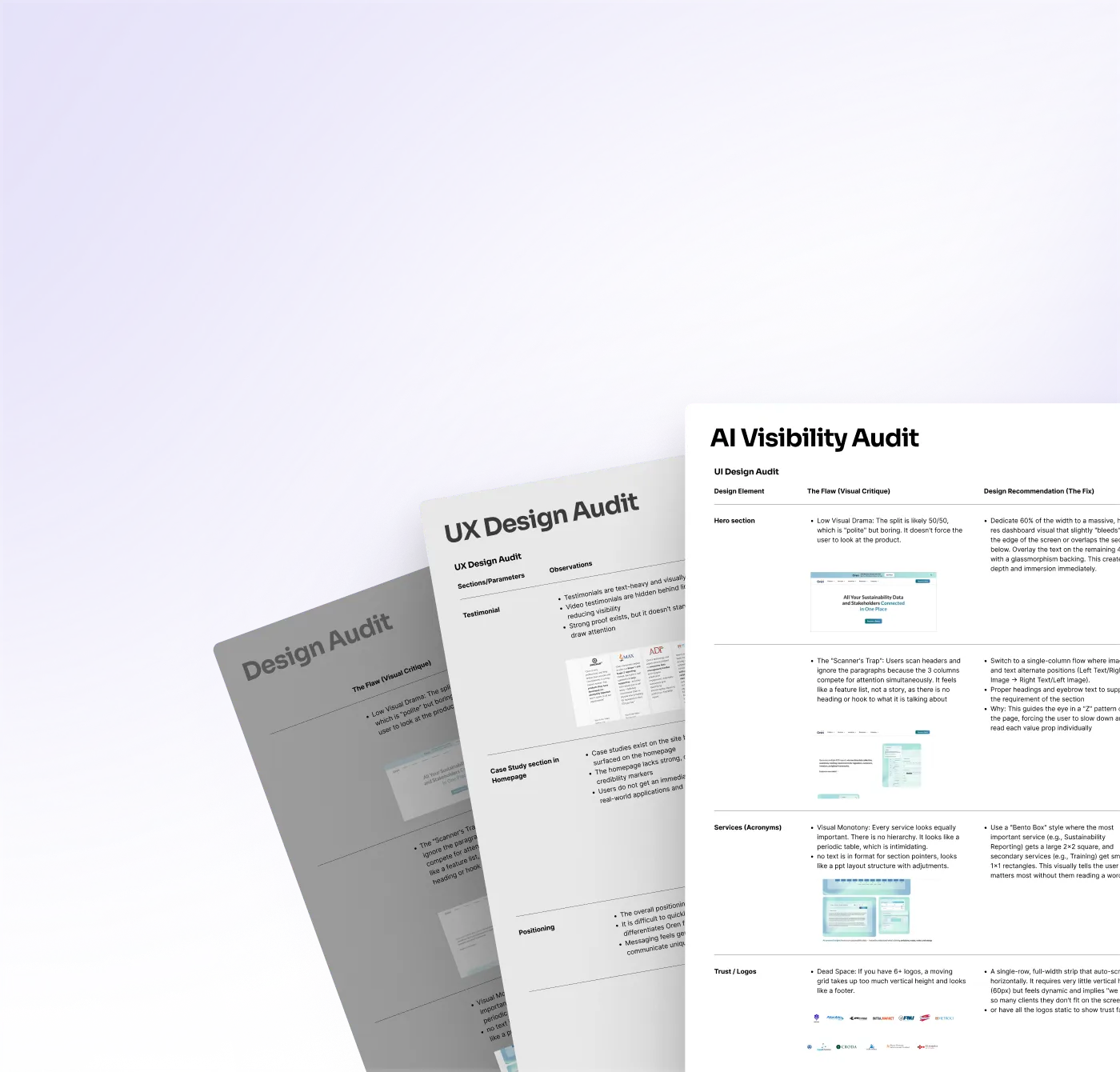Click the bottom logo row containing CRODA
Viewport: 1120px width, 1072px height.
pyautogui.click(x=872, y=1046)
